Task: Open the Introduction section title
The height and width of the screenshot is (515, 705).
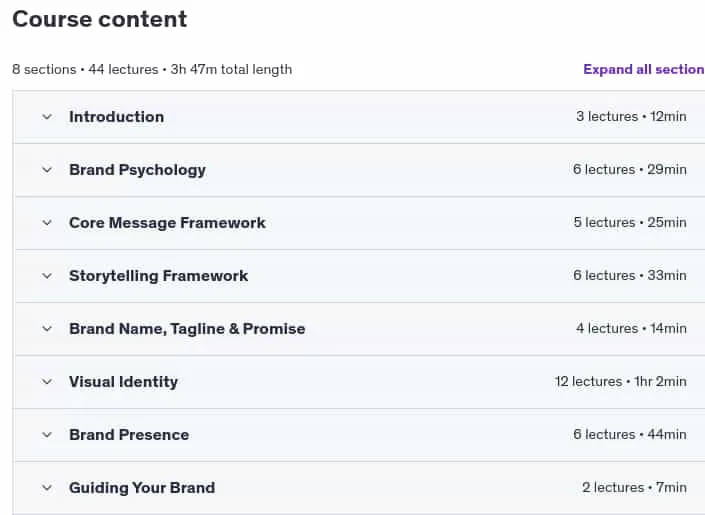Action: pos(116,117)
